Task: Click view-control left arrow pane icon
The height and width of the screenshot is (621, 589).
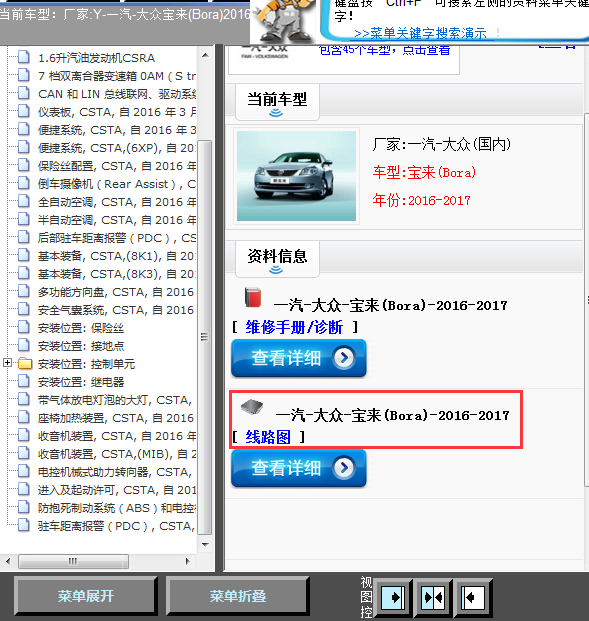Action: point(473,597)
